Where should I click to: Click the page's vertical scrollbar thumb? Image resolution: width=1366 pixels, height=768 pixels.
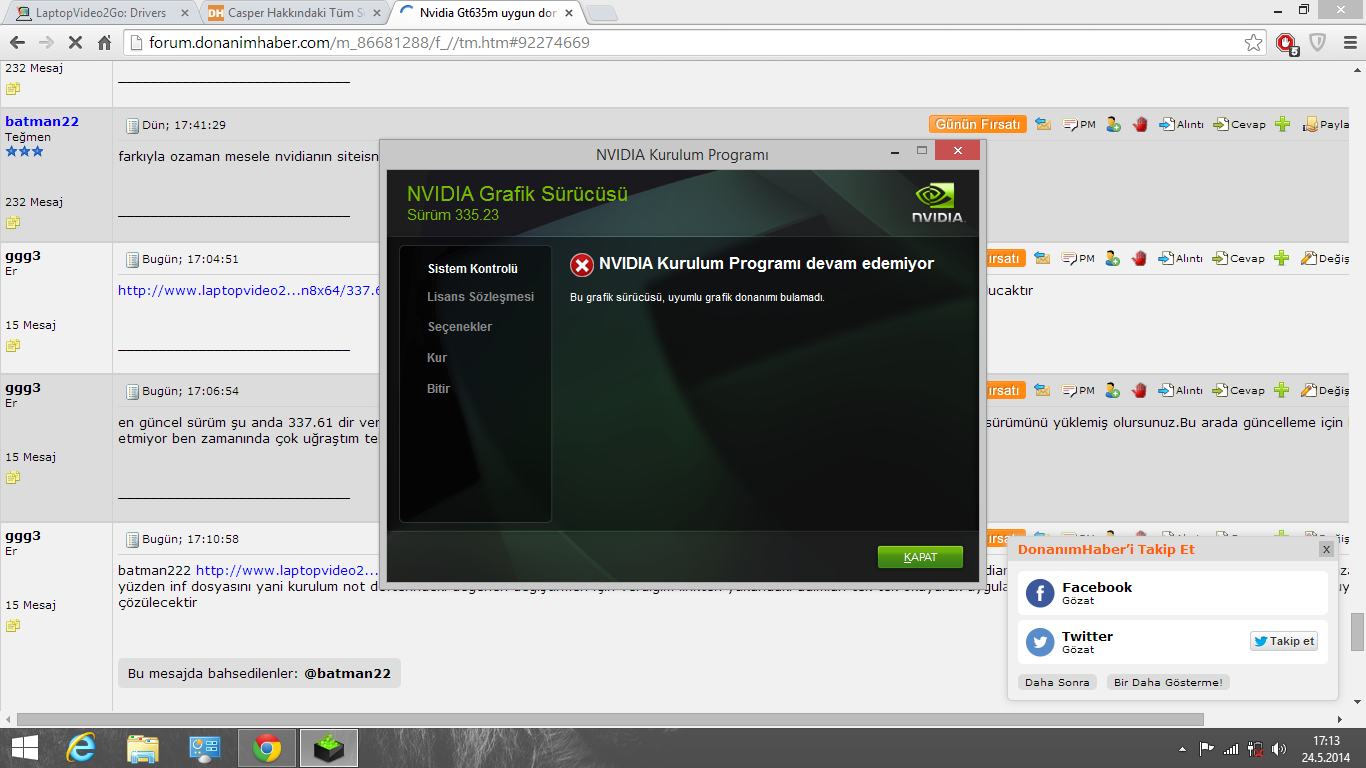pos(1358,631)
